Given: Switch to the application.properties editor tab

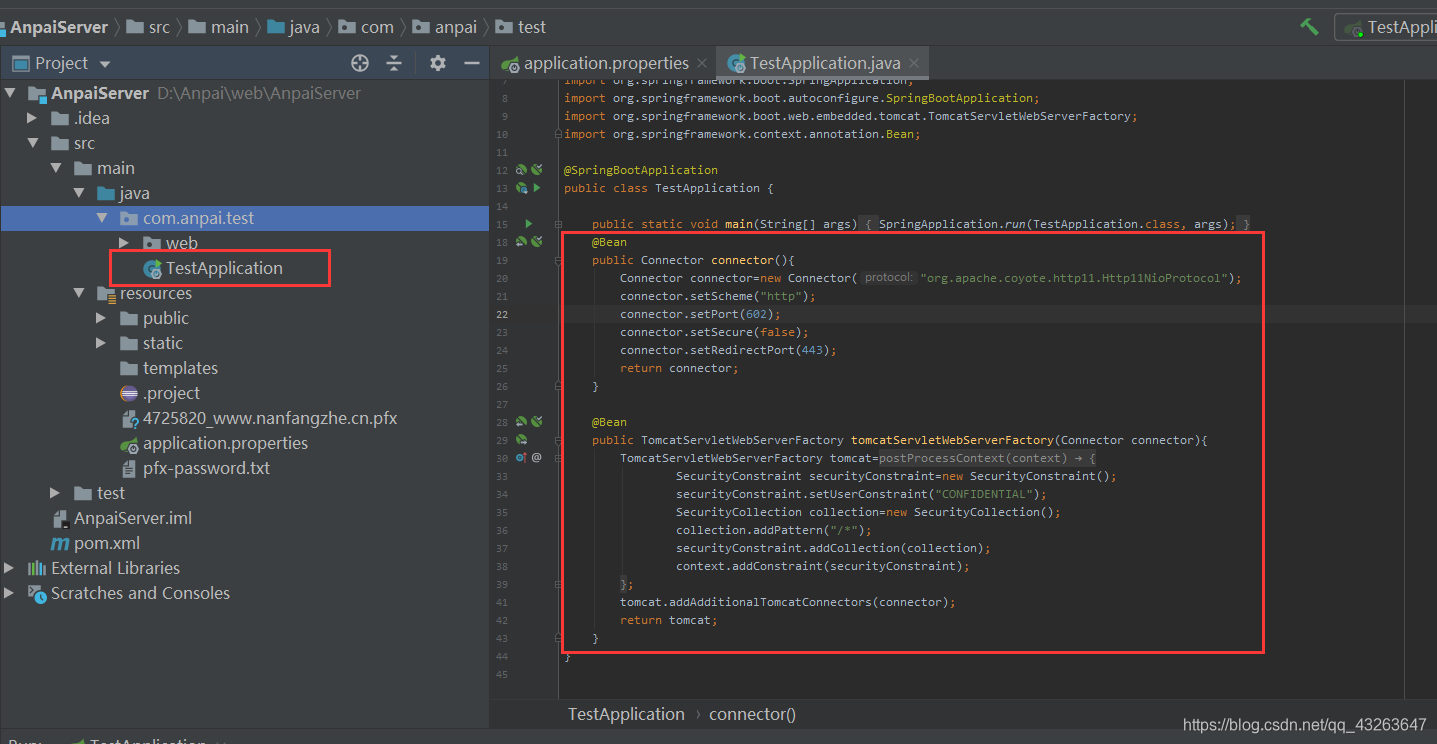Looking at the screenshot, I should (606, 63).
